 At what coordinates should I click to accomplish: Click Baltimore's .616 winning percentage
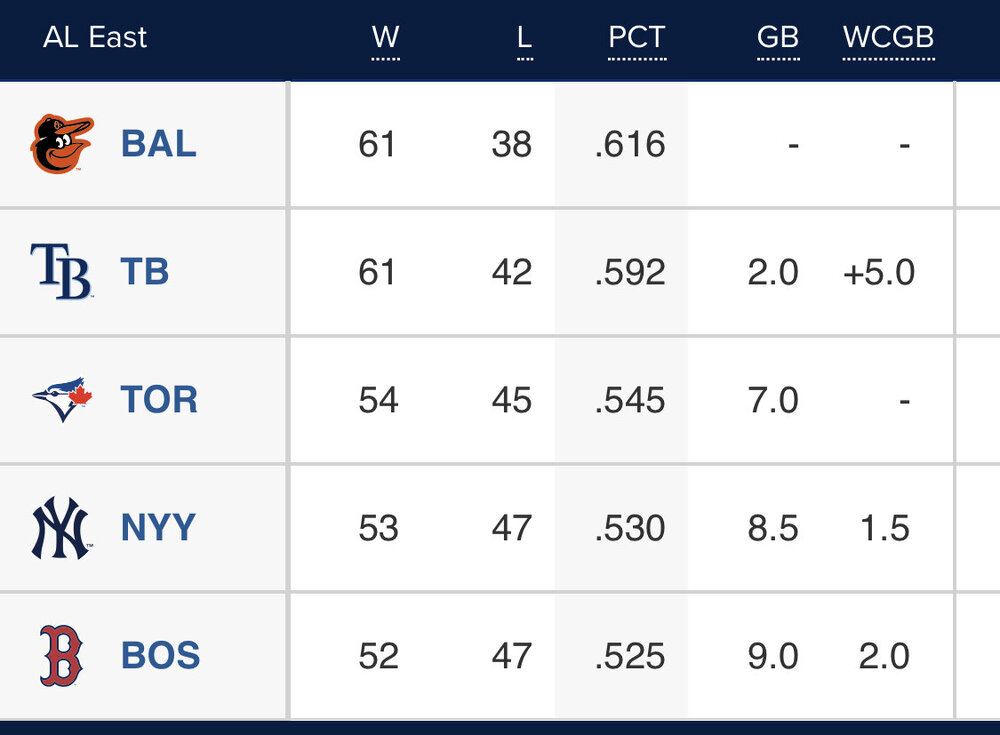click(629, 144)
